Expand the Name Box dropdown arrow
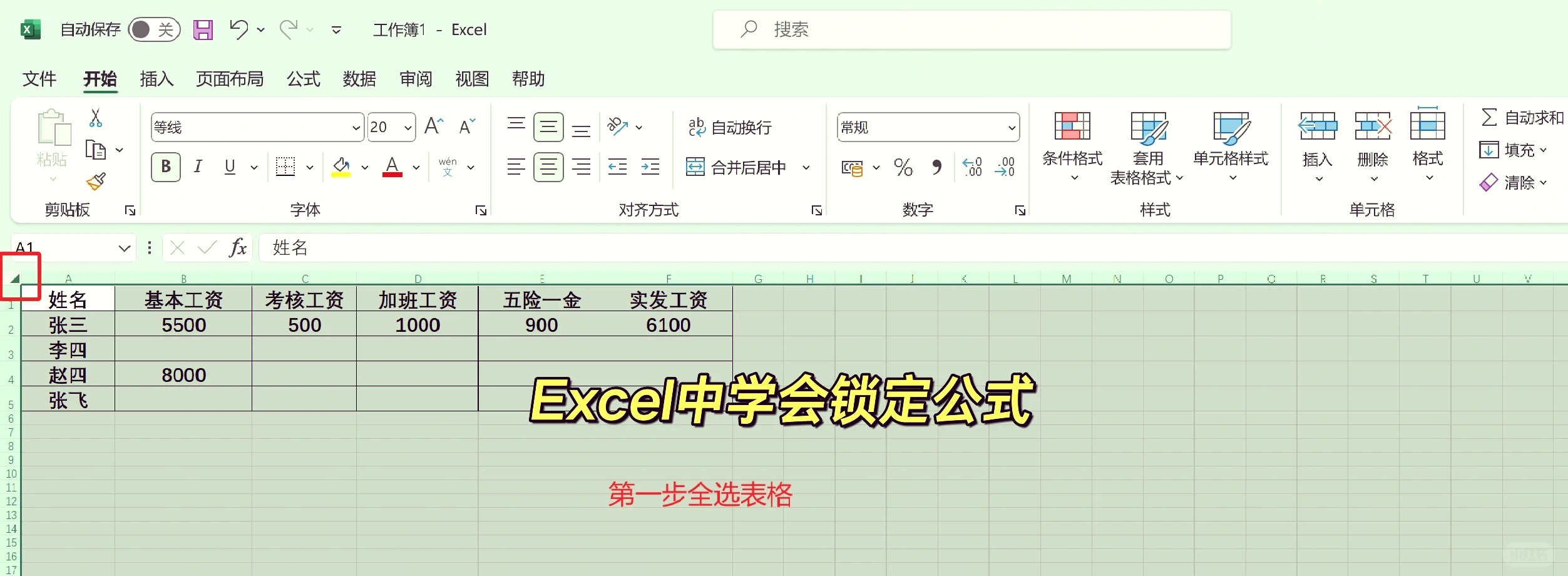This screenshot has height=576, width=1568. tap(125, 249)
